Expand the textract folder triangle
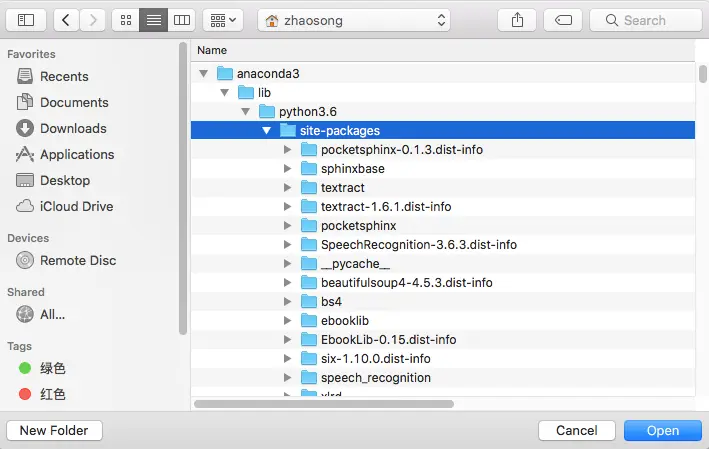This screenshot has width=709, height=449. [x=287, y=187]
